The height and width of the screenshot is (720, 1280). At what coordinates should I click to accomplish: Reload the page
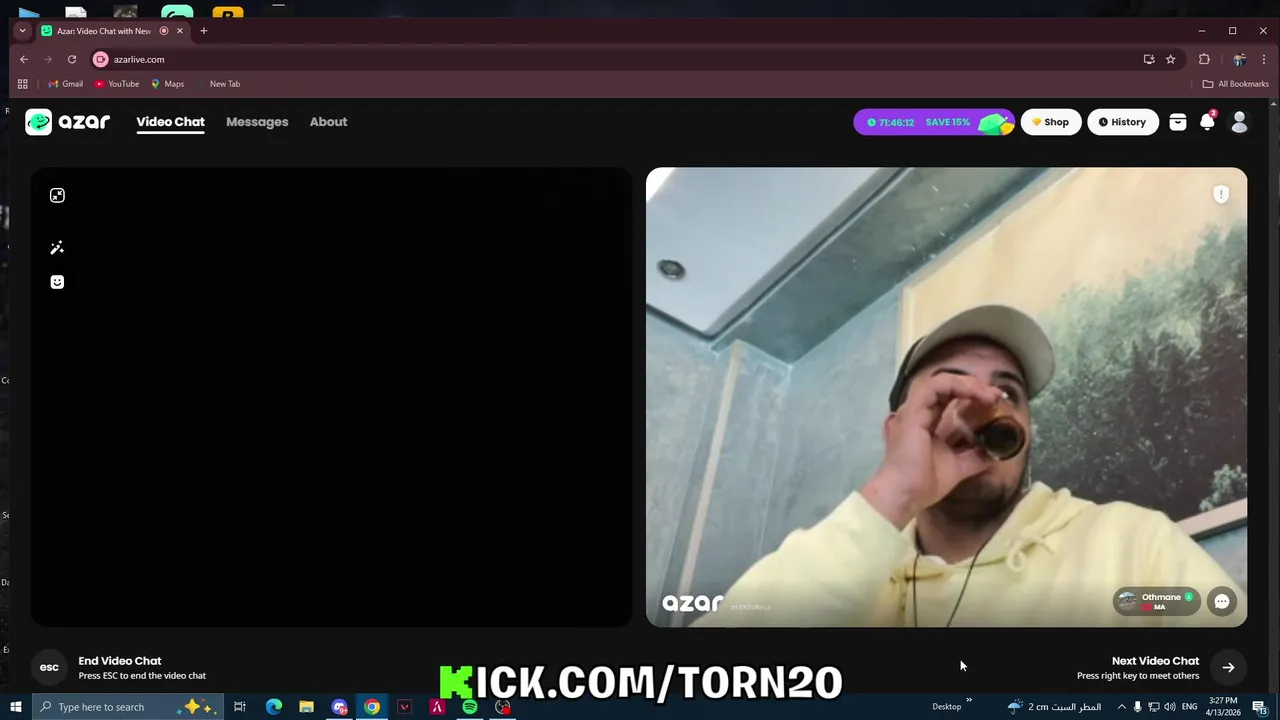click(72, 59)
